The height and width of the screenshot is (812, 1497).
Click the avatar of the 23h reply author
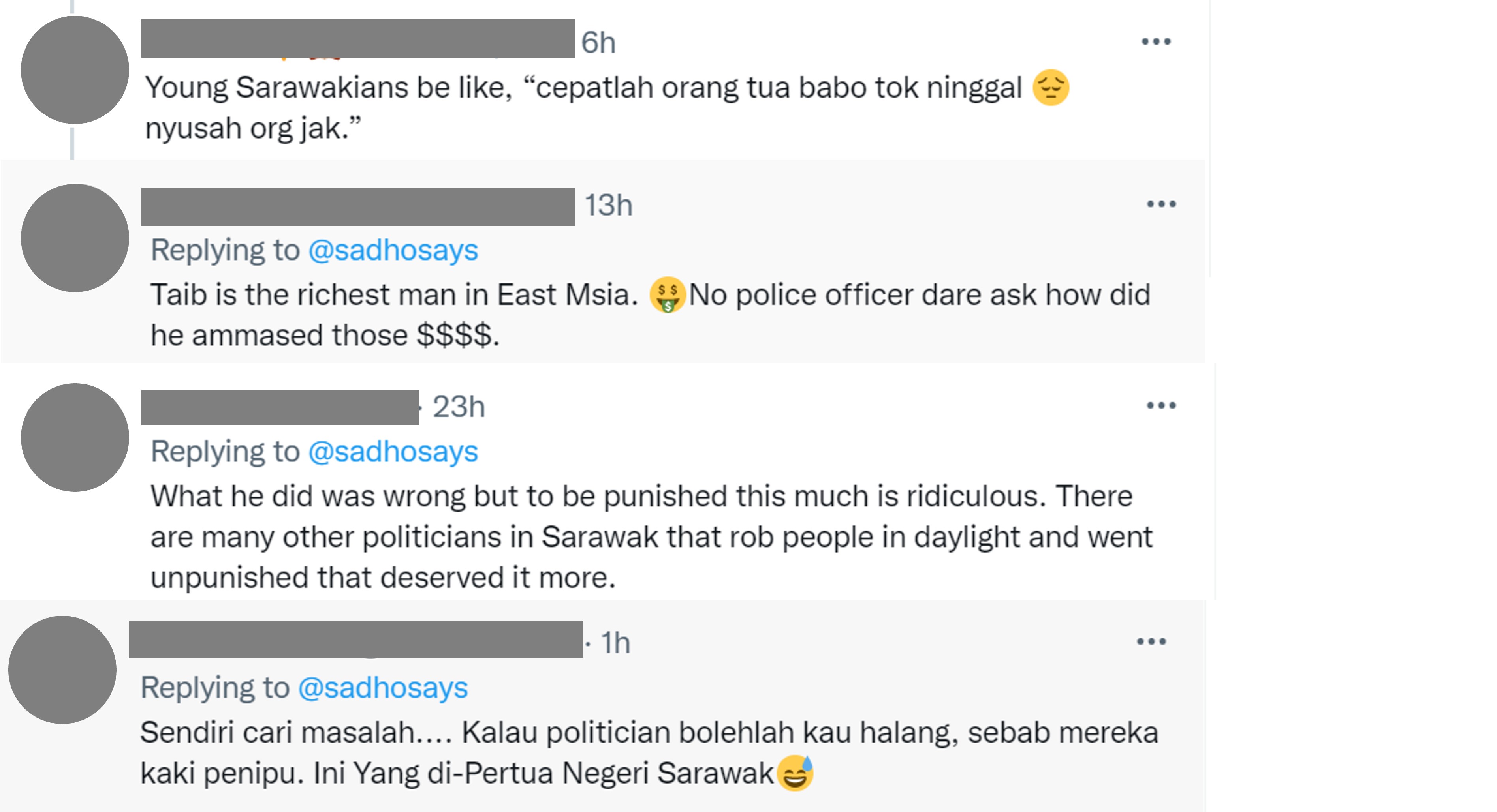tap(75, 437)
